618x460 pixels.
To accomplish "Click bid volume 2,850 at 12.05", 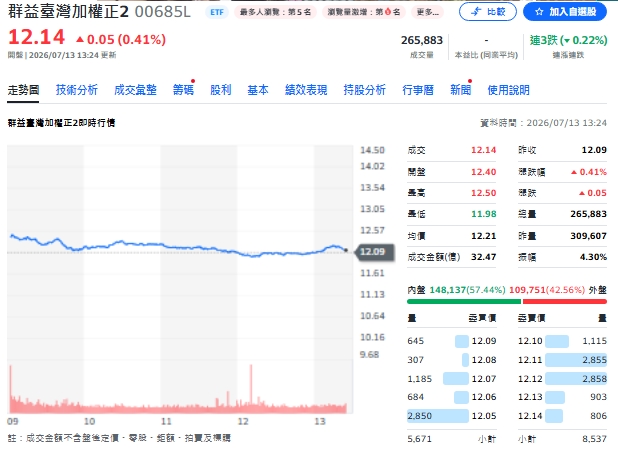I will tap(420, 416).
